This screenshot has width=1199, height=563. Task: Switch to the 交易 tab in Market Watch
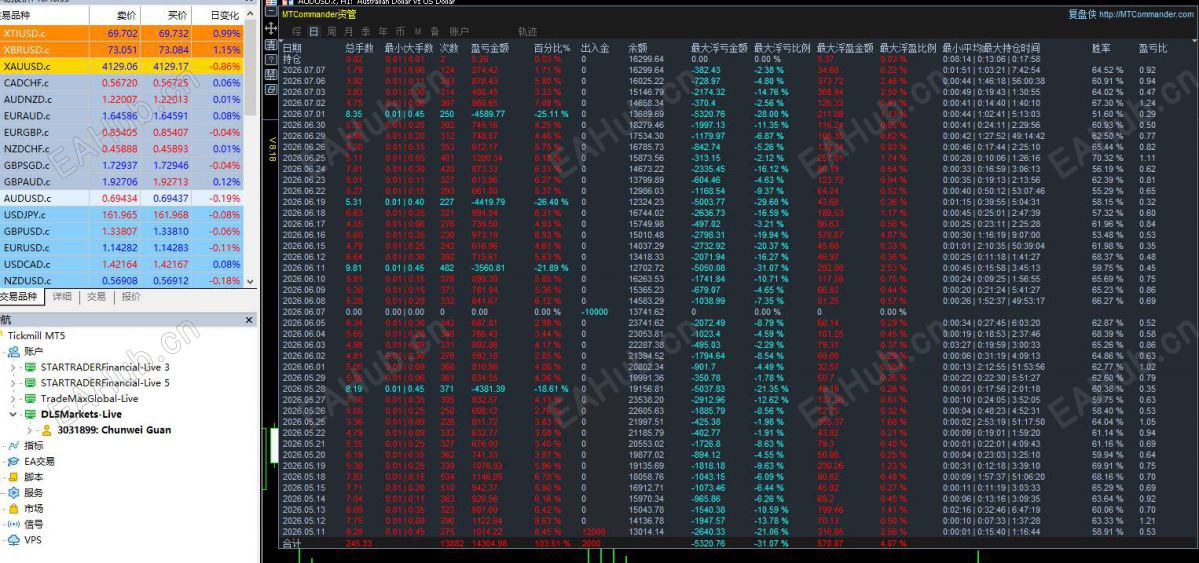coord(96,297)
